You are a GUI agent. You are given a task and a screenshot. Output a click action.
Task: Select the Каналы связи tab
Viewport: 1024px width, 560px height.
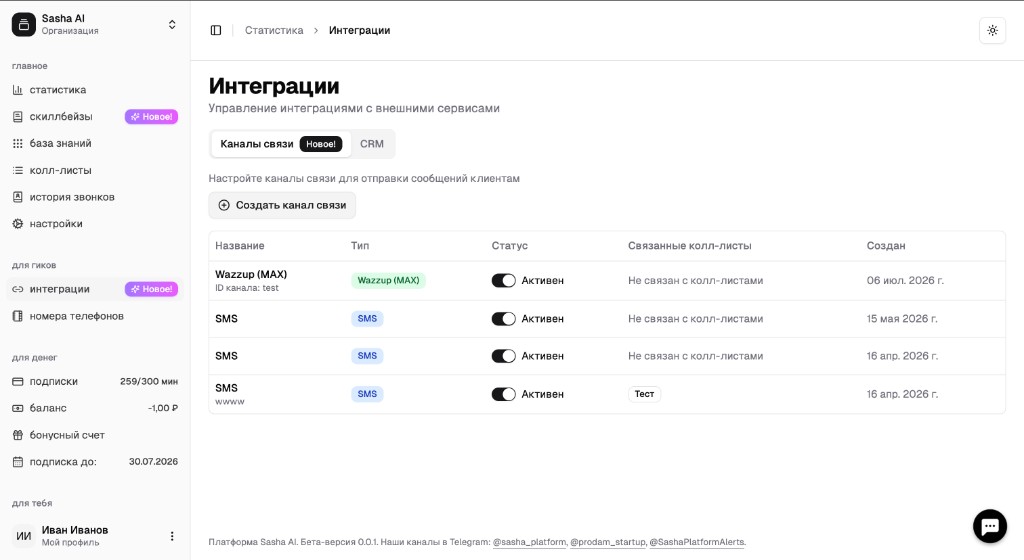281,144
